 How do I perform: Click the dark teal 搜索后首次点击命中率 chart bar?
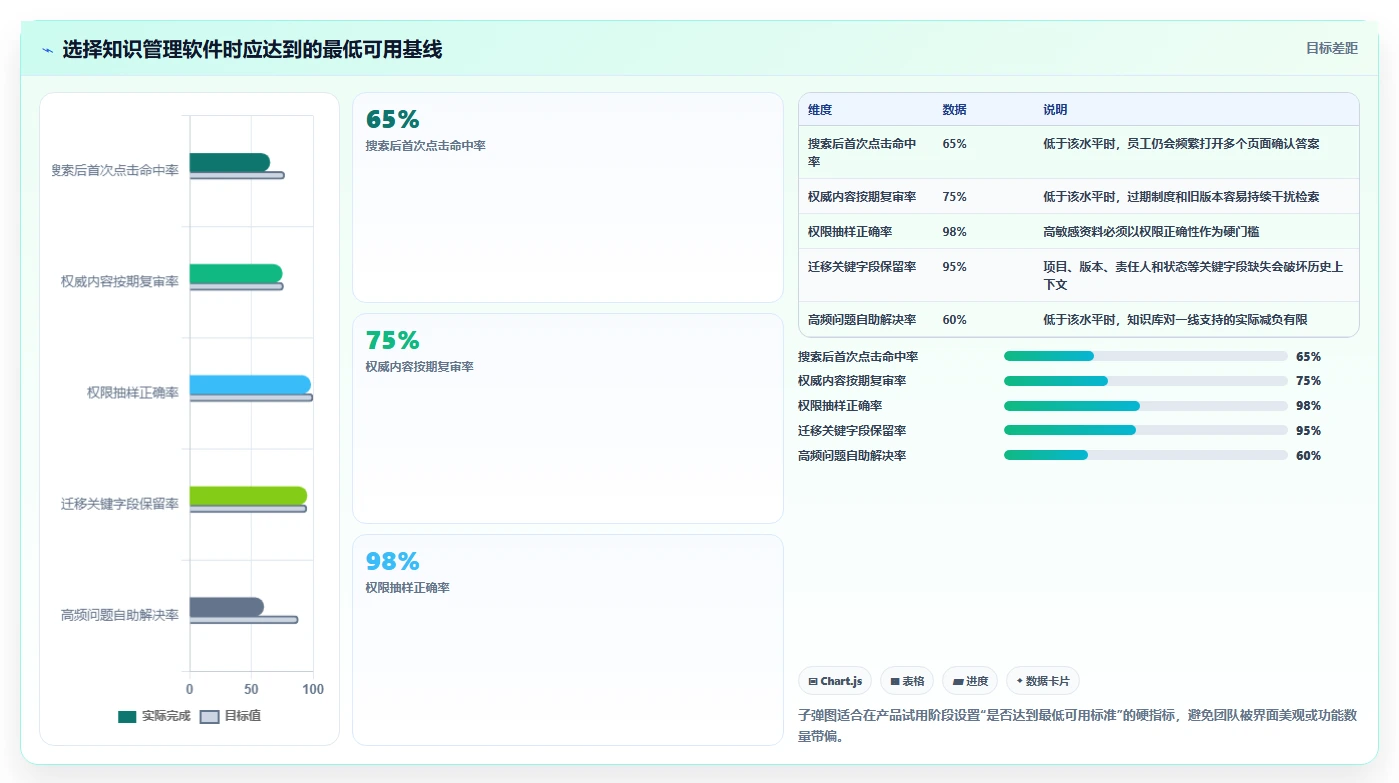pos(230,162)
